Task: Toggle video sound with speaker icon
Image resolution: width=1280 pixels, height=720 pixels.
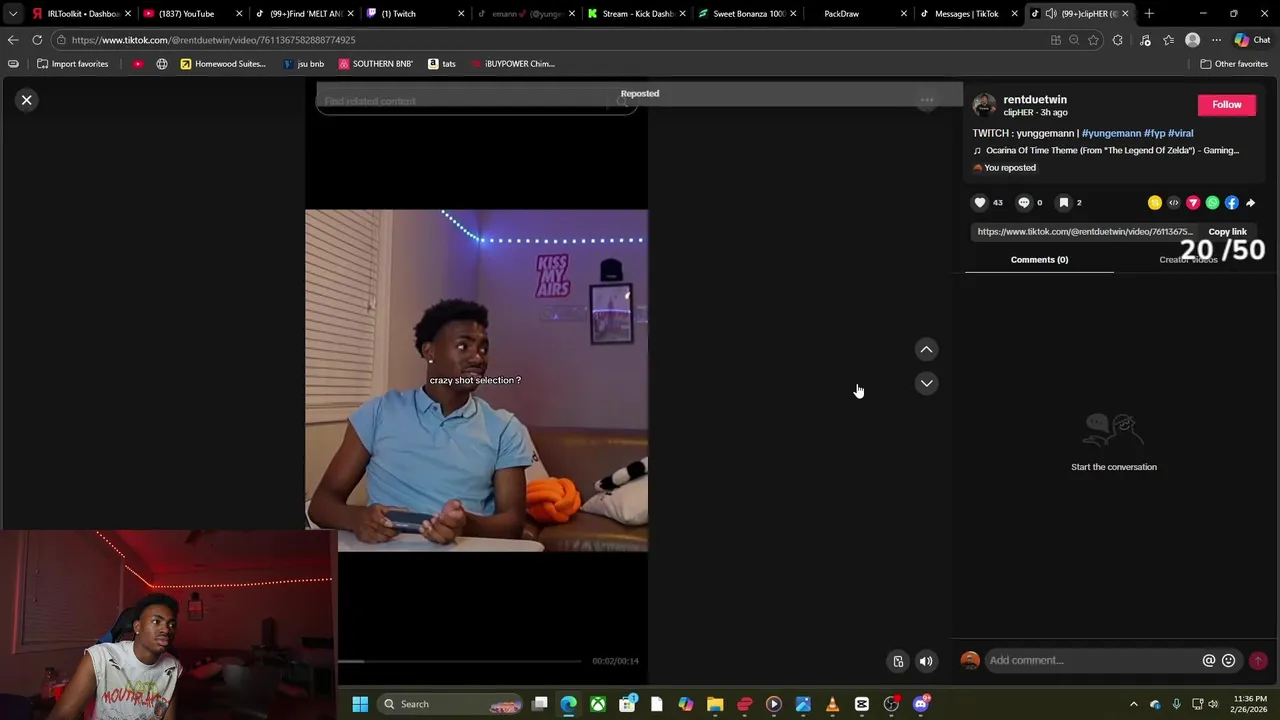Action: 926,661
